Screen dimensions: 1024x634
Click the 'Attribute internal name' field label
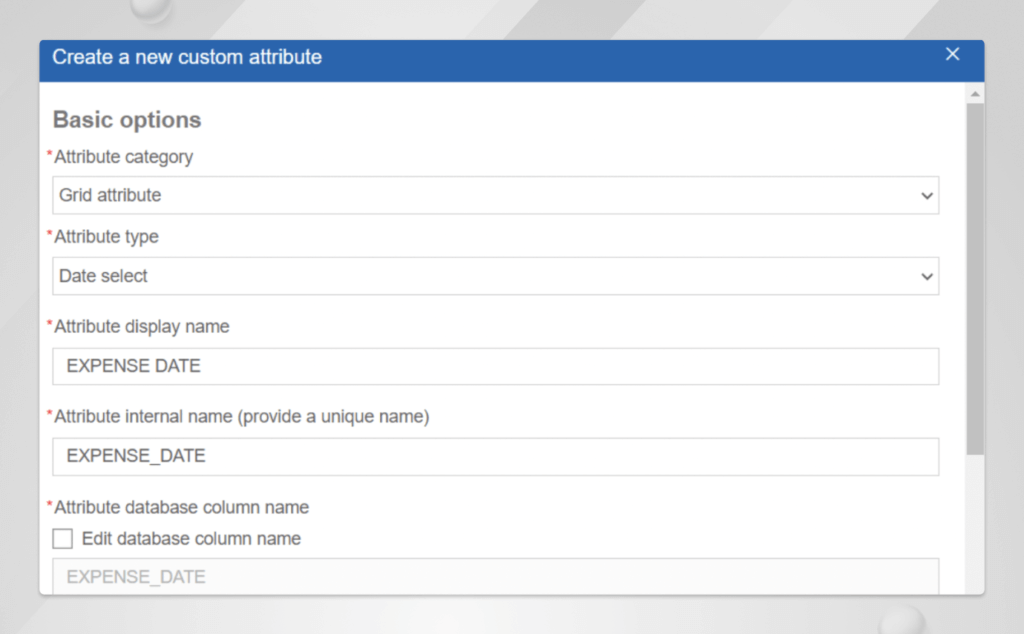[241, 417]
